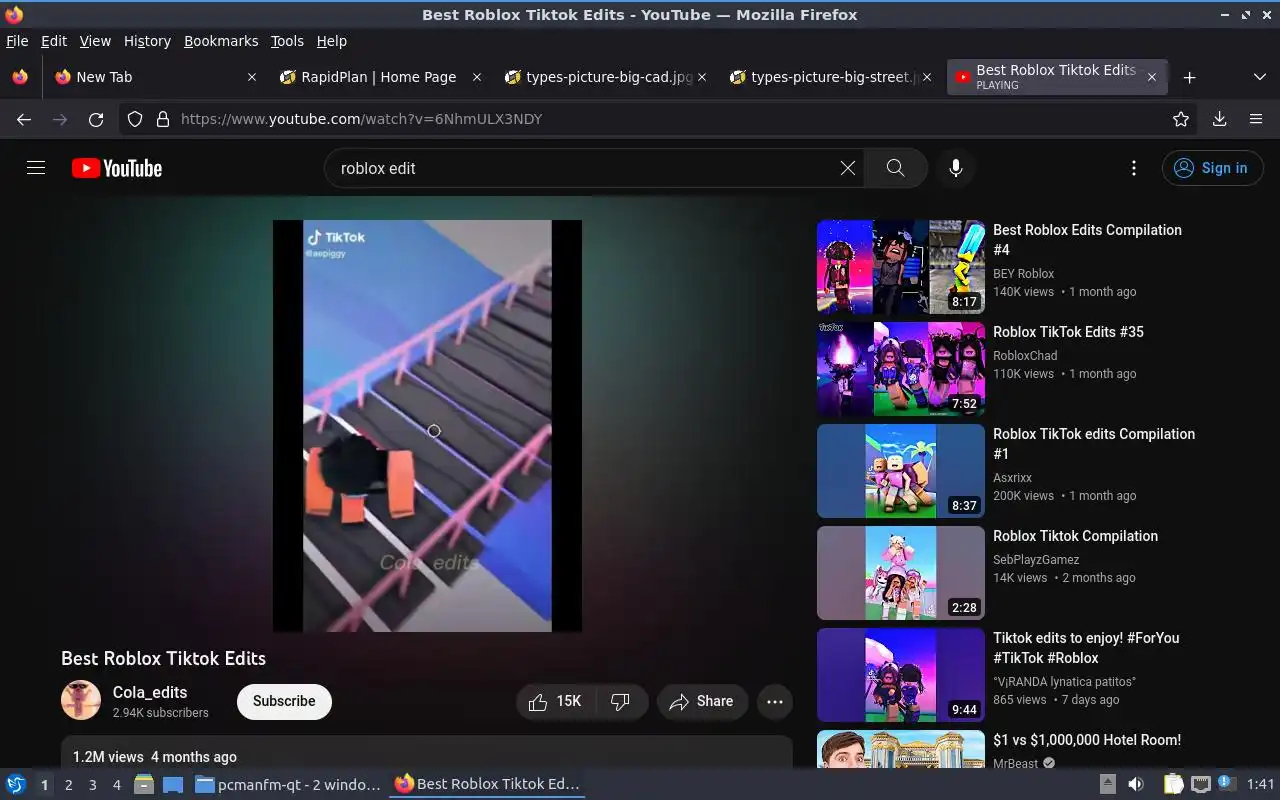Open taskbar volume speaker icon
This screenshot has height=800, width=1280.
coord(1136,785)
